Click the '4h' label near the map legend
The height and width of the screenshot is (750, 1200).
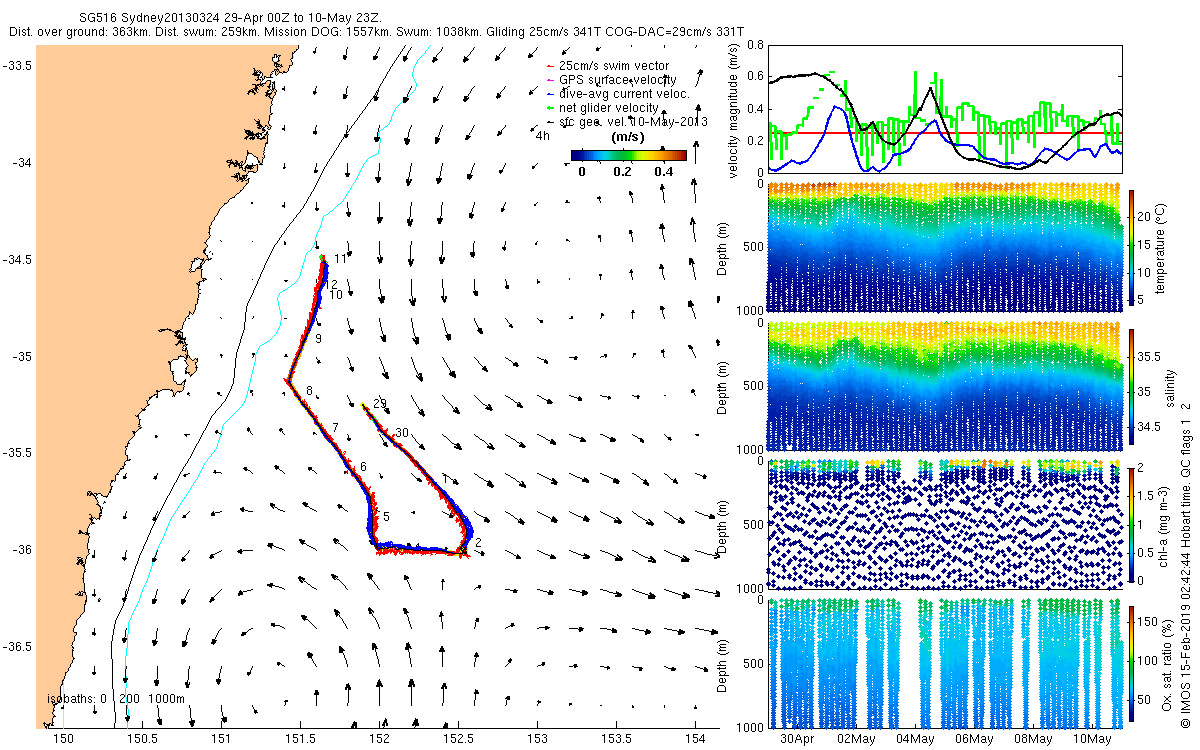tap(543, 136)
